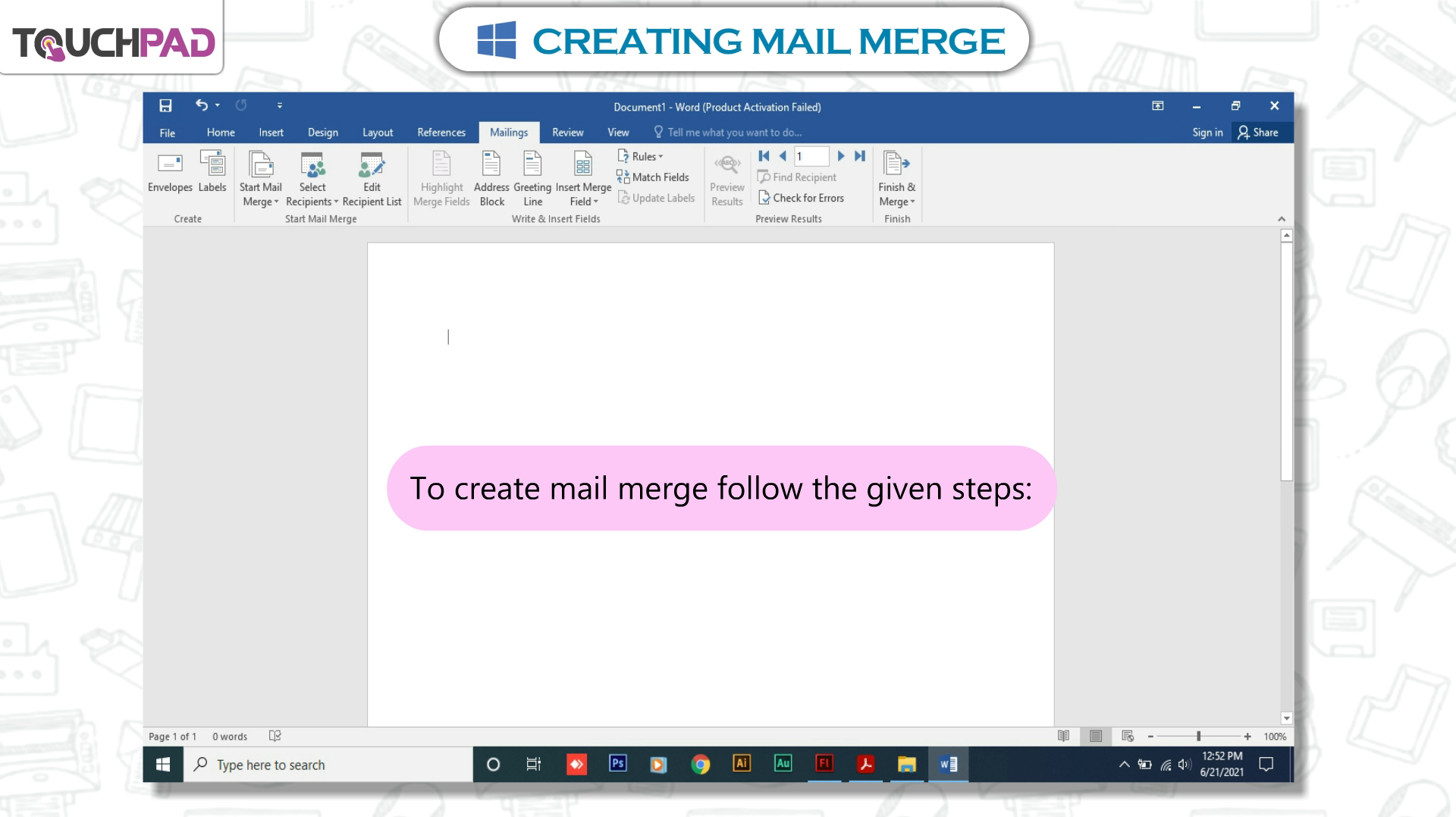Open Adobe Photoshop from the taskbar

618,764
